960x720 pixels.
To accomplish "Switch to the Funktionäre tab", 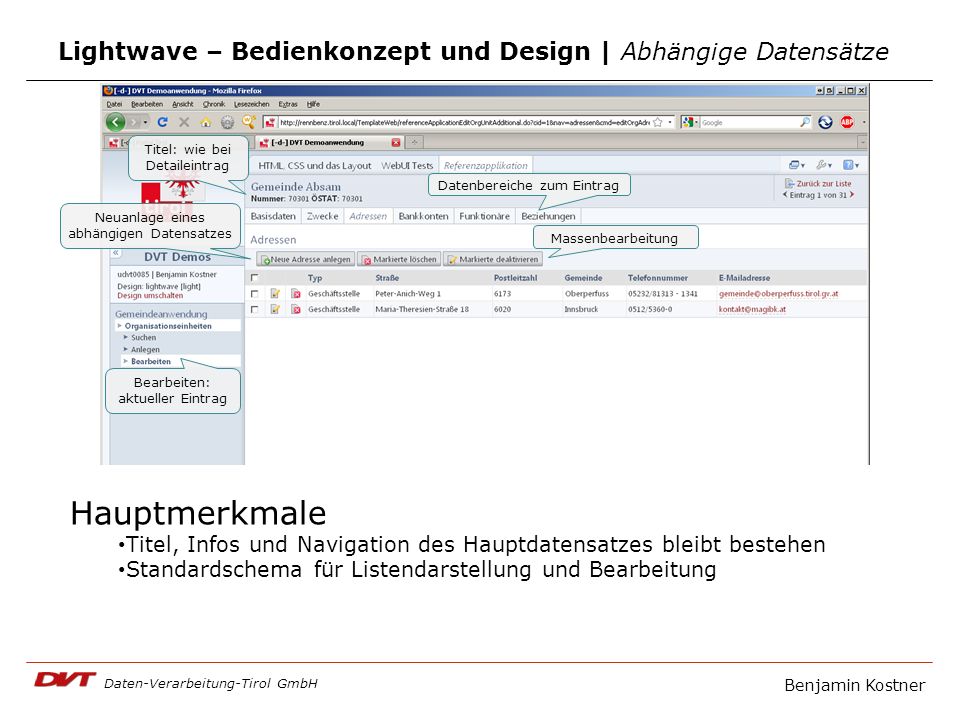I will click(484, 216).
